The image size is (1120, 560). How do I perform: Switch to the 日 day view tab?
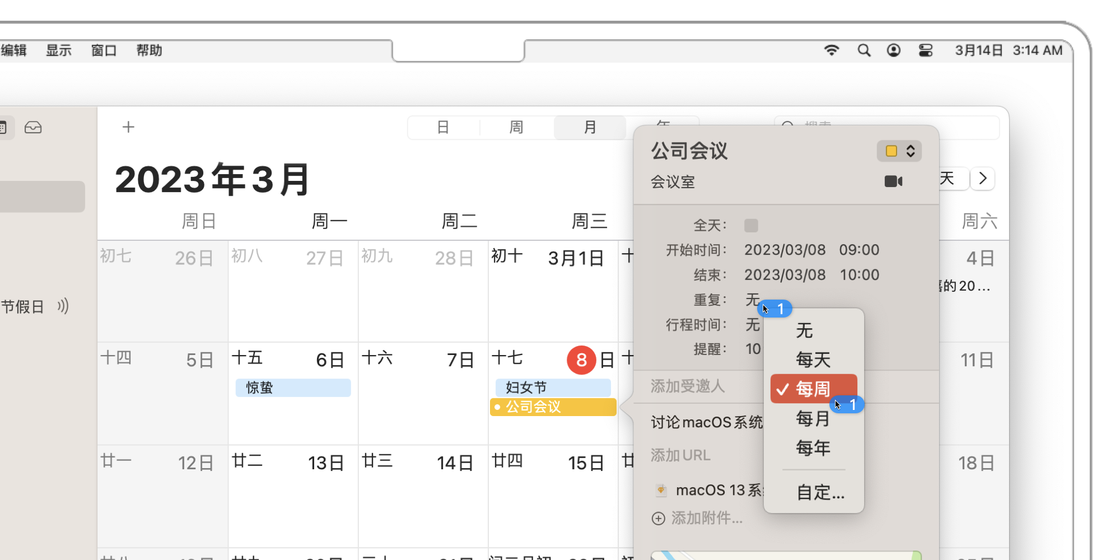(443, 127)
